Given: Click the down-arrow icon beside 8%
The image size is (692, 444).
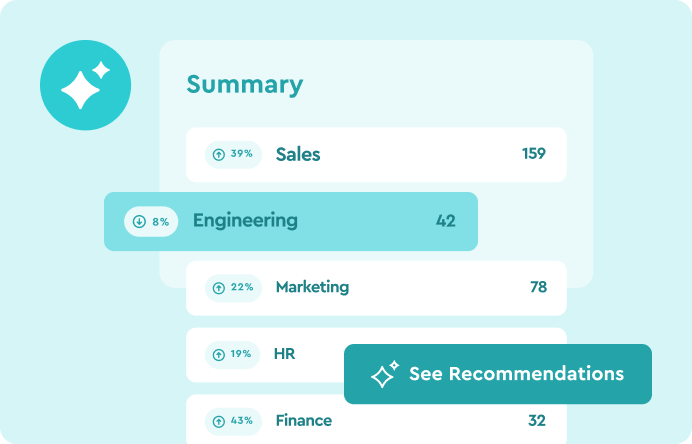Looking at the screenshot, I should tap(139, 221).
